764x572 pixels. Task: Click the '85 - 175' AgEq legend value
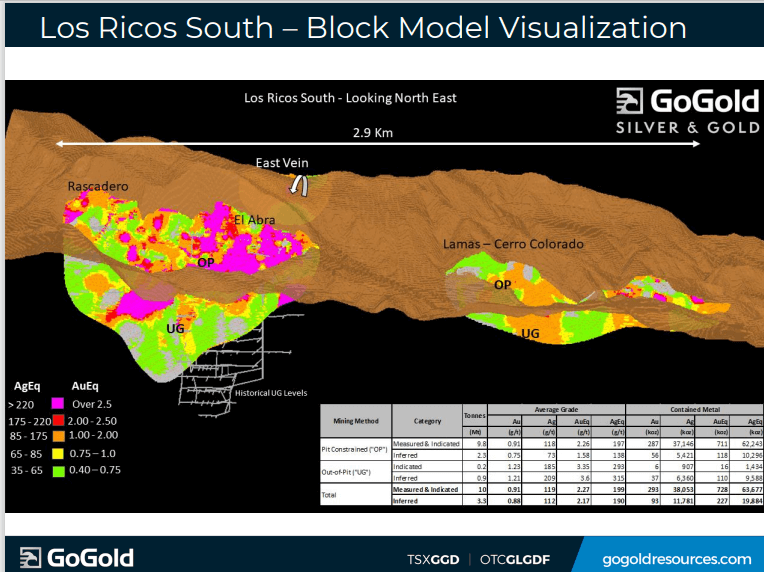(28, 436)
